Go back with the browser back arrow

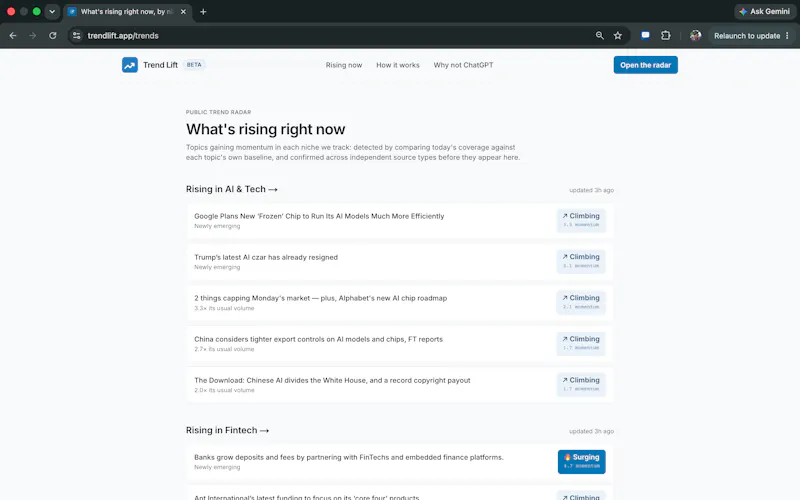pos(13,36)
